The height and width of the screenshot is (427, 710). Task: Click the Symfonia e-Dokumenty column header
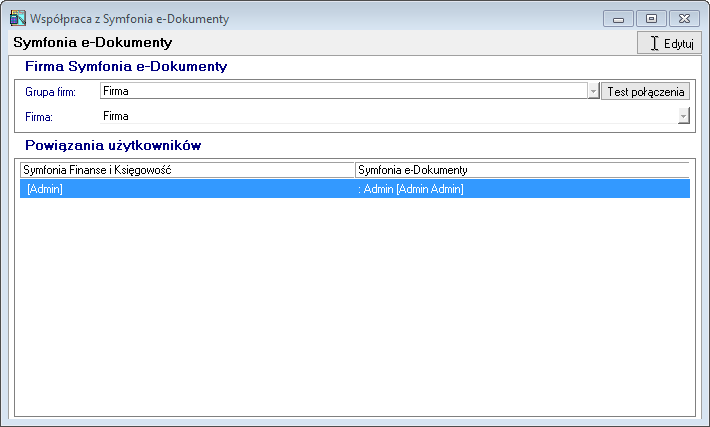pyautogui.click(x=522, y=170)
